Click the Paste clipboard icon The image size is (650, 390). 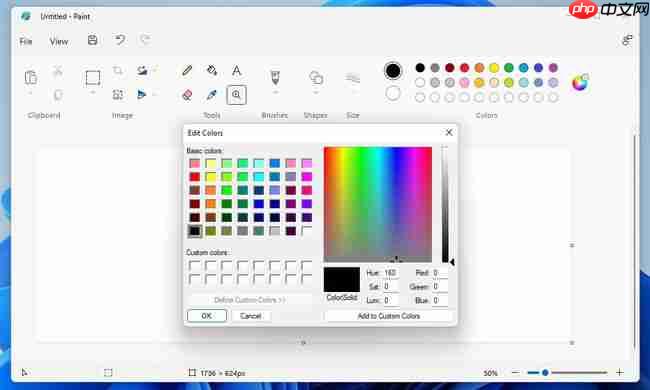[31, 78]
